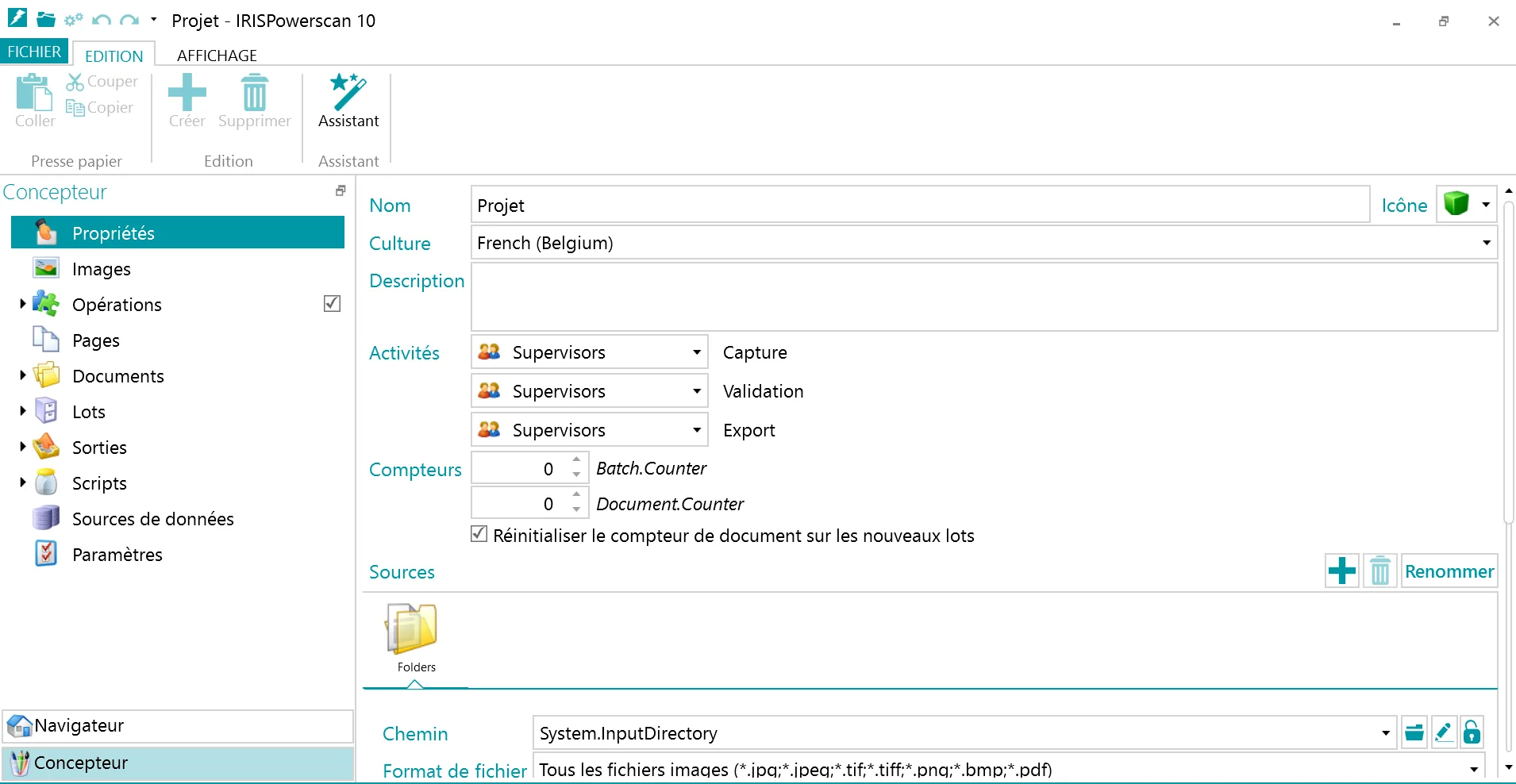The height and width of the screenshot is (784, 1516).
Task: Click the Coller paste icon
Action: (34, 93)
